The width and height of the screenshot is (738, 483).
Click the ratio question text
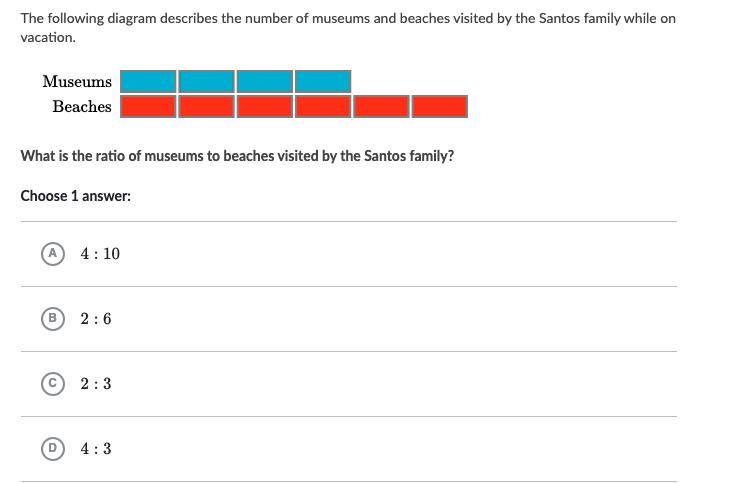tap(237, 156)
